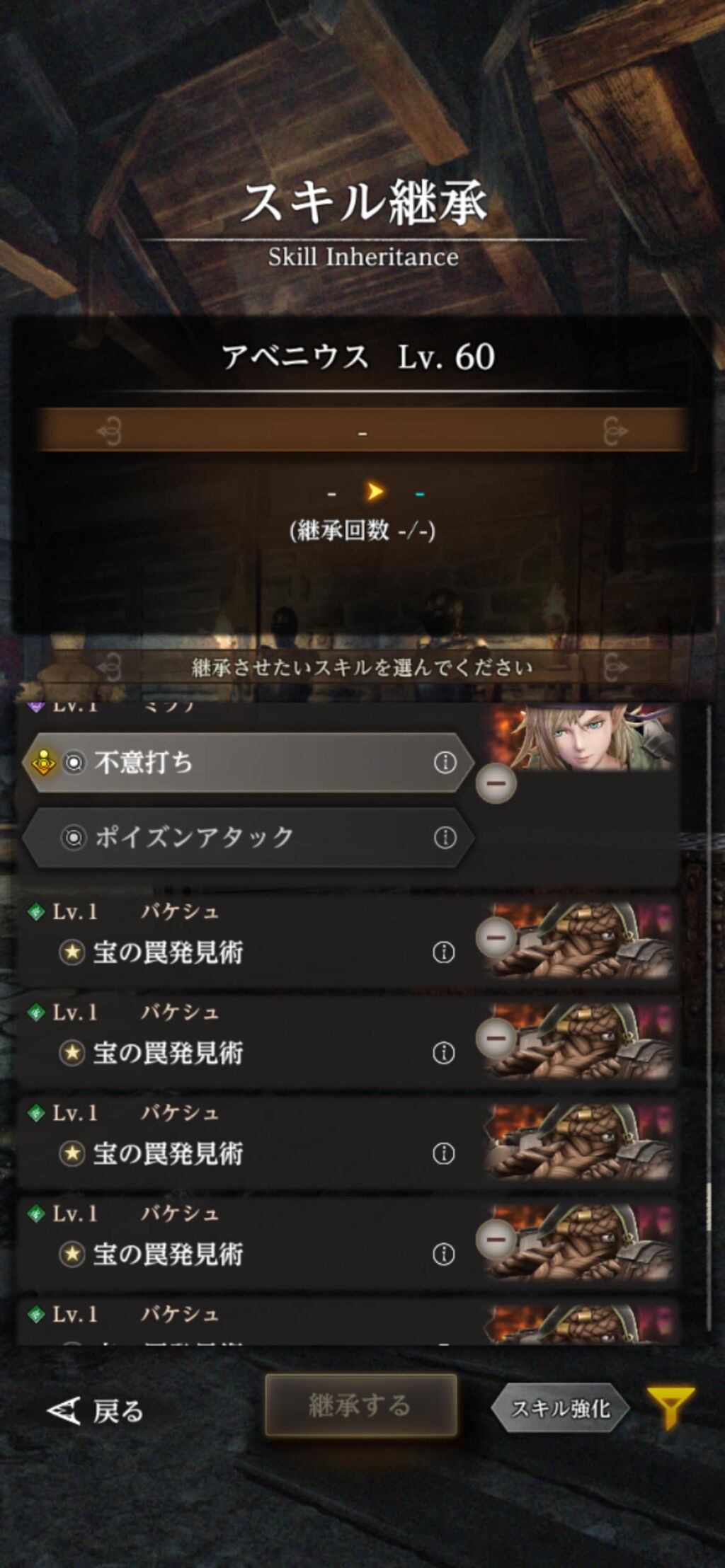Tap minus icon beside the elf portrait

(496, 783)
